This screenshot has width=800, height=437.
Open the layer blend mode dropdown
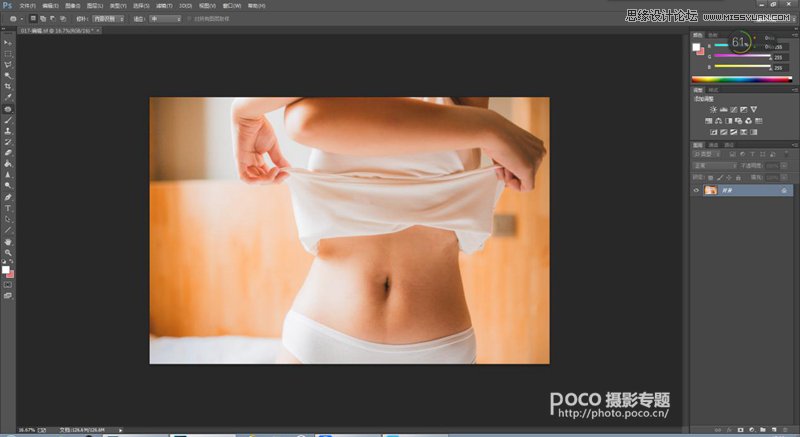pyautogui.click(x=715, y=166)
